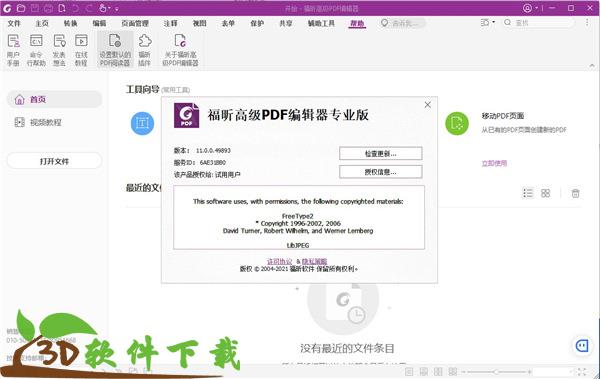Close the about dialog with X
The width and height of the screenshot is (600, 379).
tap(427, 105)
